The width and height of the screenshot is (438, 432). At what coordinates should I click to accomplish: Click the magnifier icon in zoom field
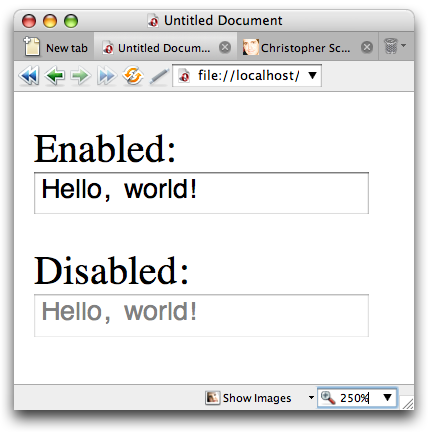point(328,397)
